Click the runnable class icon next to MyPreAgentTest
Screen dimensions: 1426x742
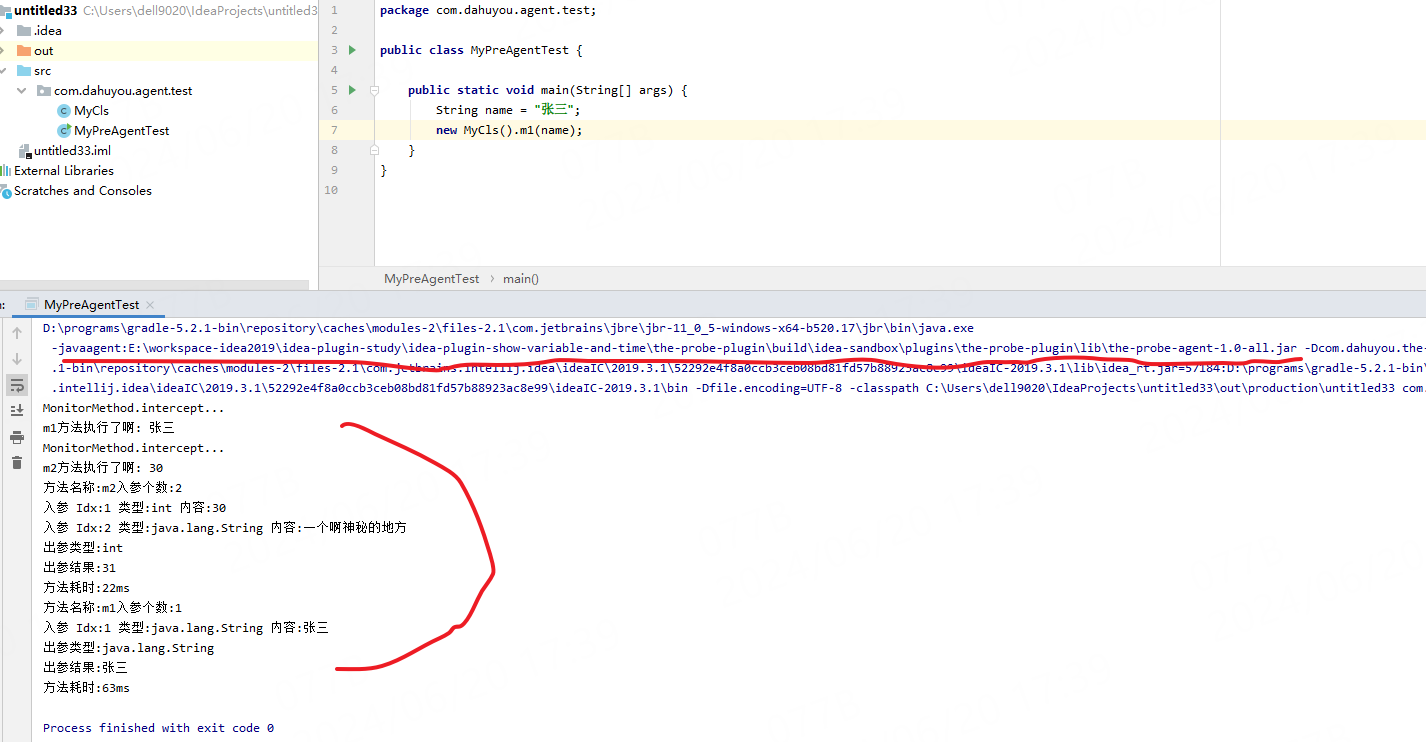pos(64,131)
